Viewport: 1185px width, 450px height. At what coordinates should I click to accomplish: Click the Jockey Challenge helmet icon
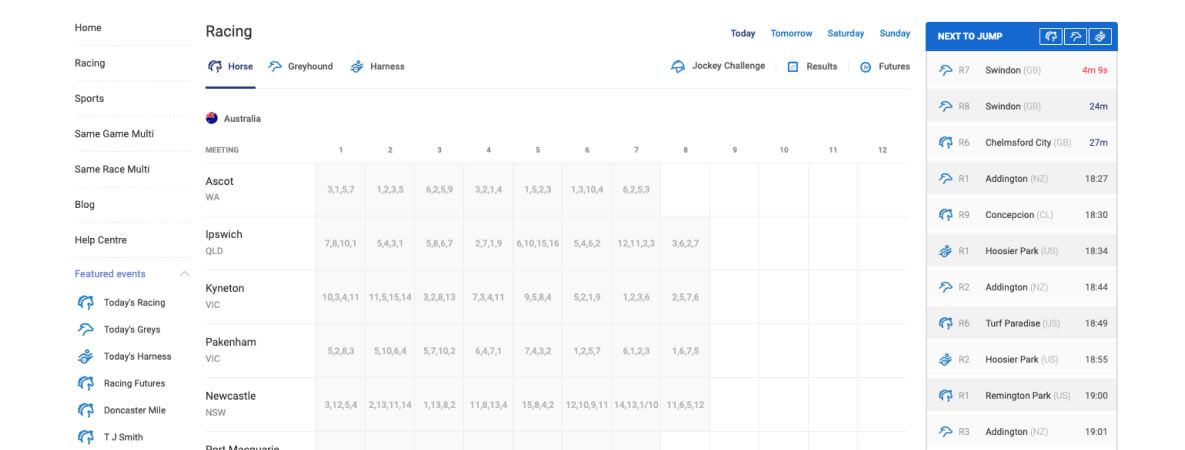[678, 67]
